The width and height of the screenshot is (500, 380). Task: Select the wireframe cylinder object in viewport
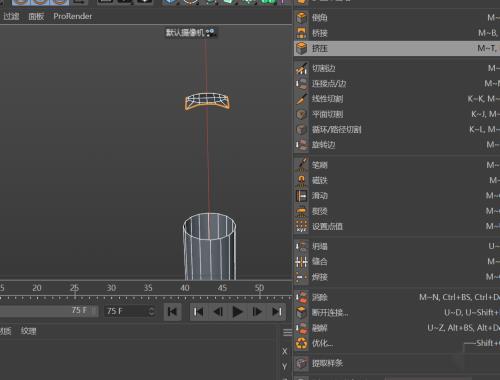(209, 247)
